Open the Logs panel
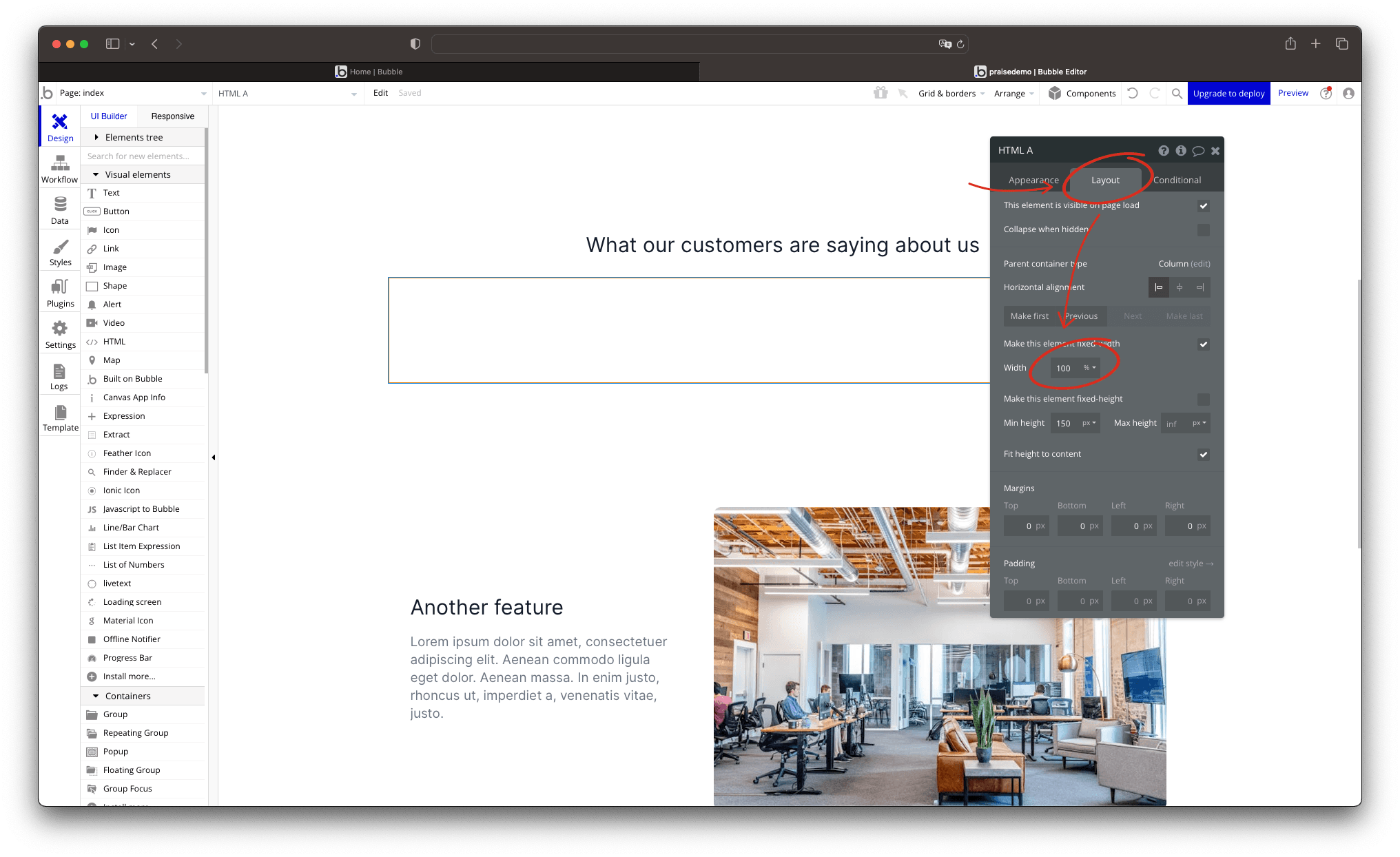 pos(59,375)
